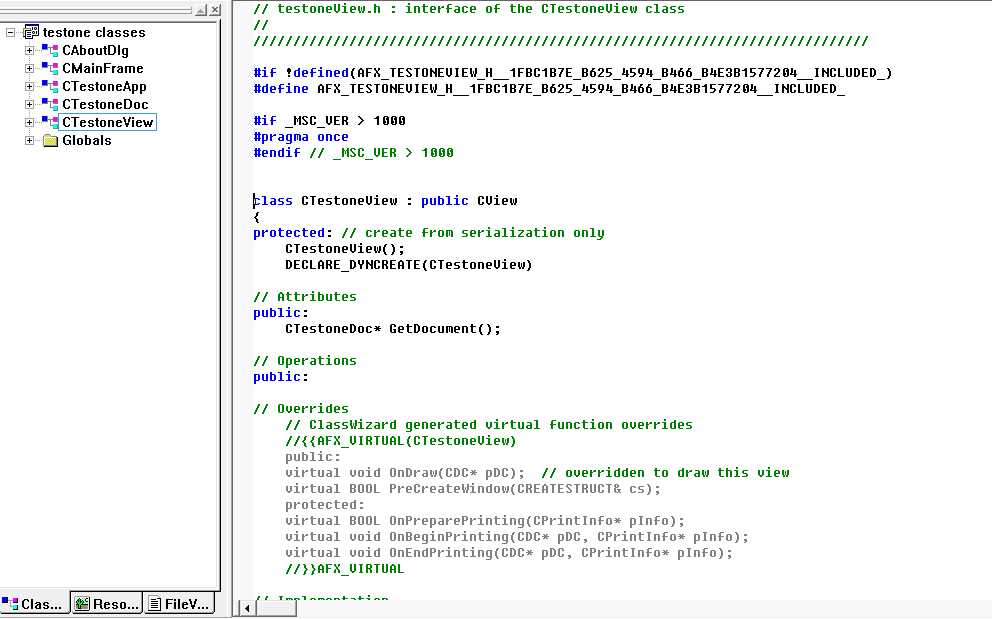
Task: Expand the CTestoneApp class node
Action: pos(29,86)
